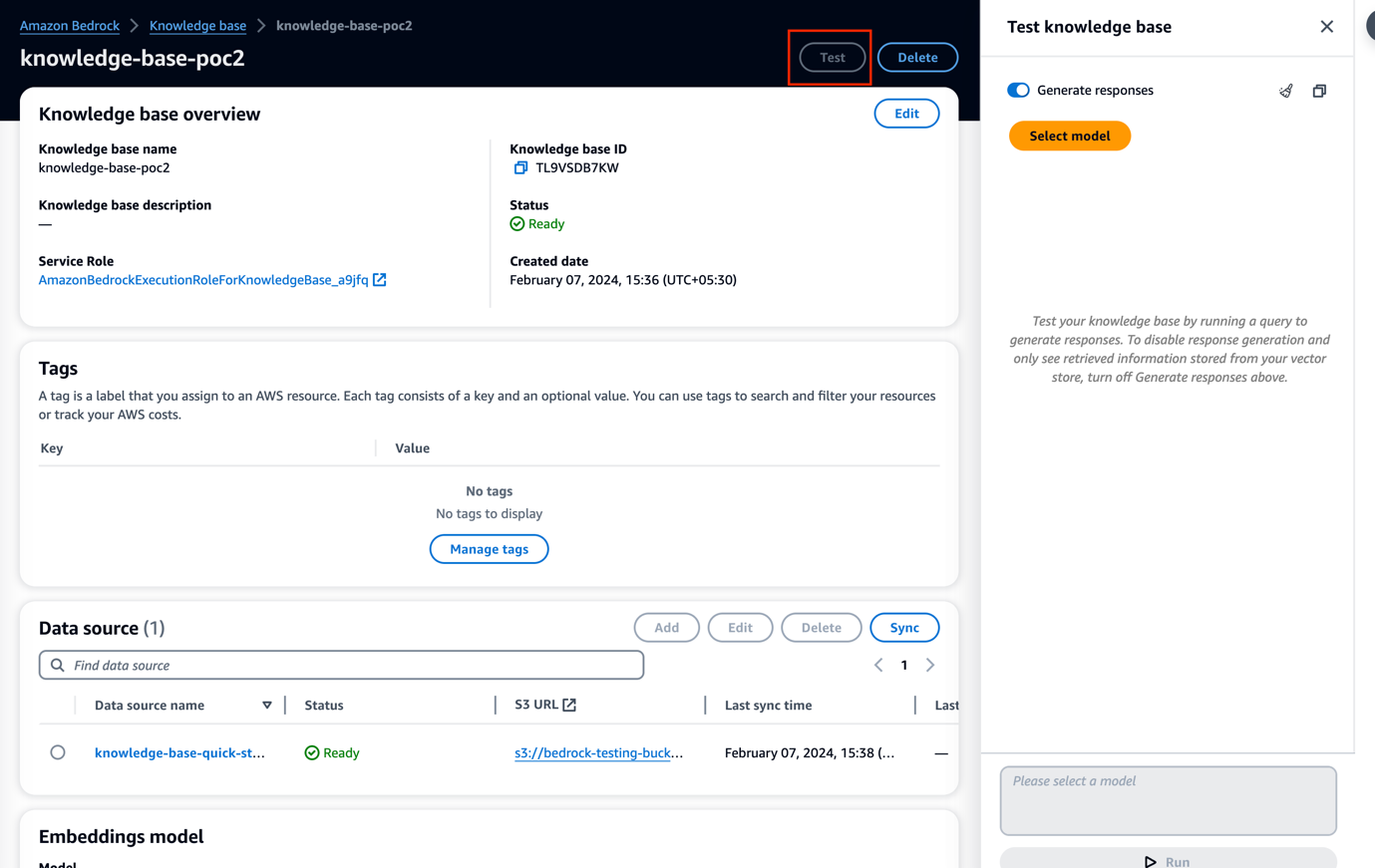The width and height of the screenshot is (1375, 868).
Task: Click the Select model button
Action: pyautogui.click(x=1069, y=136)
